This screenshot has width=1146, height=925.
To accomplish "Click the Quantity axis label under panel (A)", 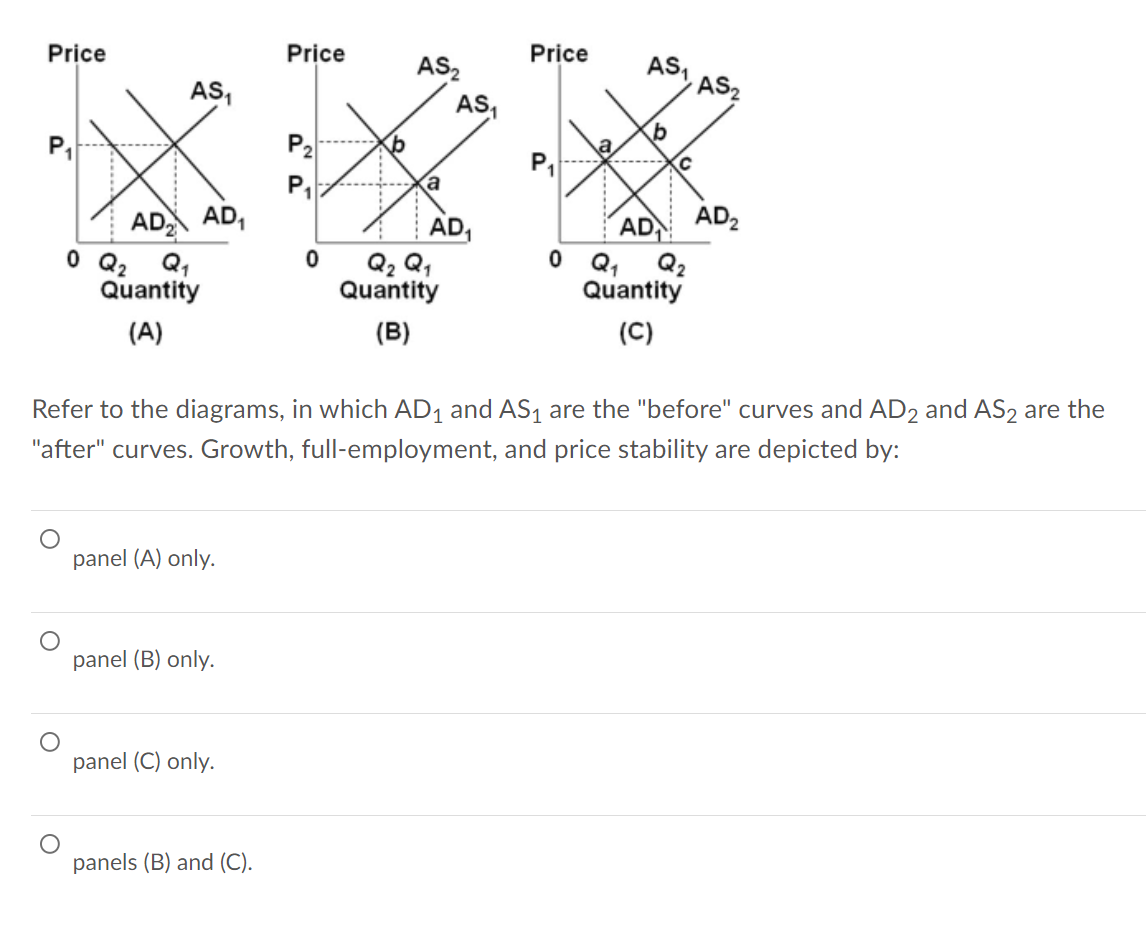I will (x=151, y=290).
